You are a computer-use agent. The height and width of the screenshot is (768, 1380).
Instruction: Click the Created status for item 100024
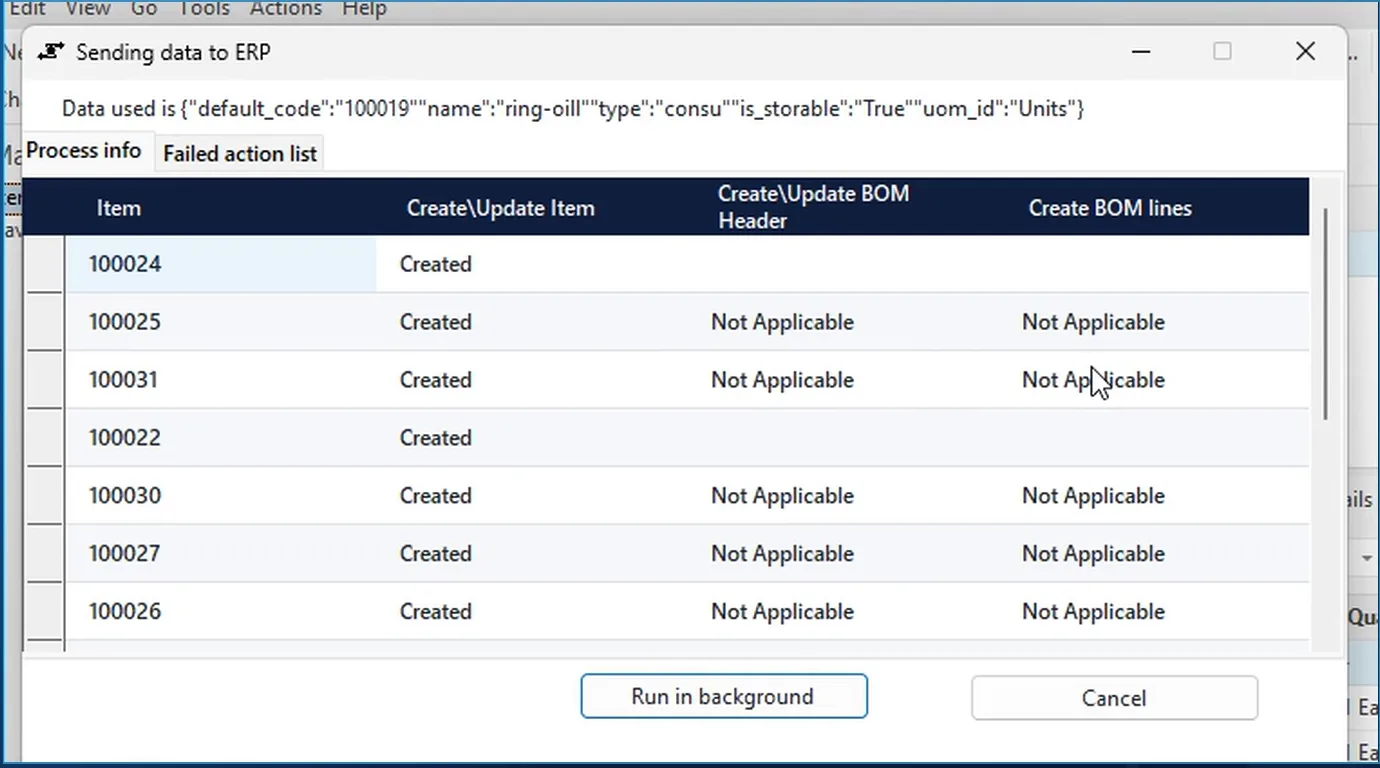(435, 264)
